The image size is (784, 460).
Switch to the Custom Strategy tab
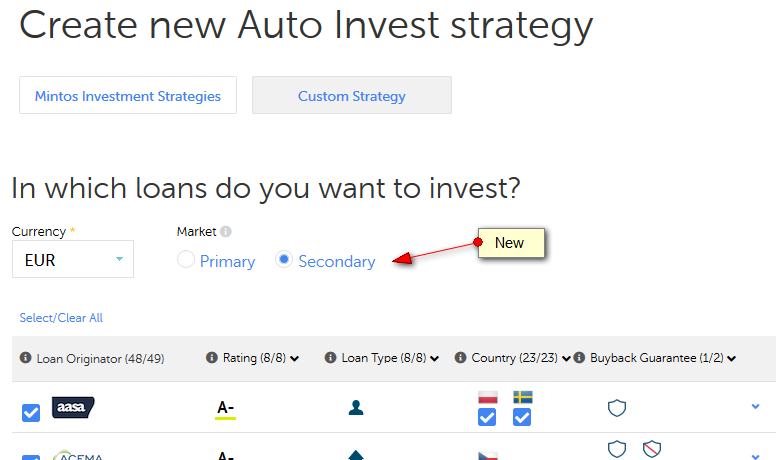pyautogui.click(x=352, y=96)
